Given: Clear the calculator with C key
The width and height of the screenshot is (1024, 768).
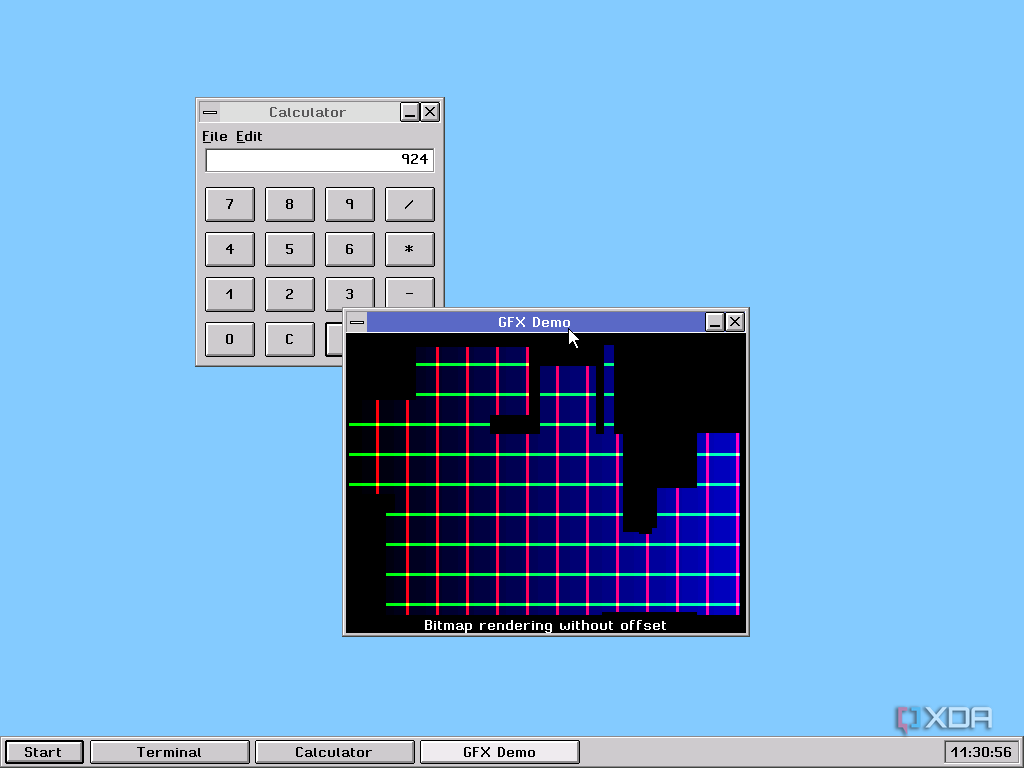Looking at the screenshot, I should [x=290, y=340].
